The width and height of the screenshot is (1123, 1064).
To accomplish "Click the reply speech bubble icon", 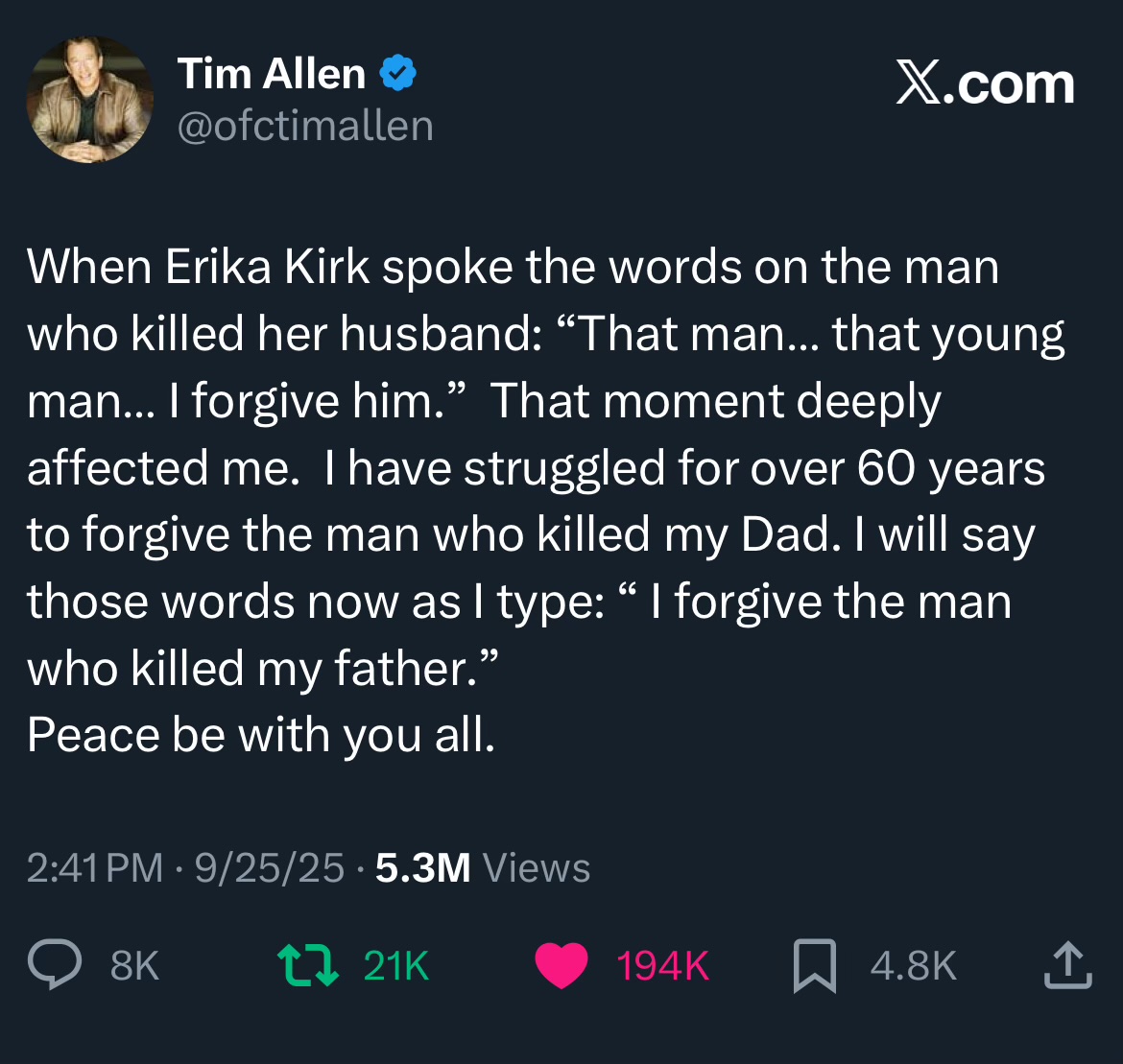I will pyautogui.click(x=54, y=964).
